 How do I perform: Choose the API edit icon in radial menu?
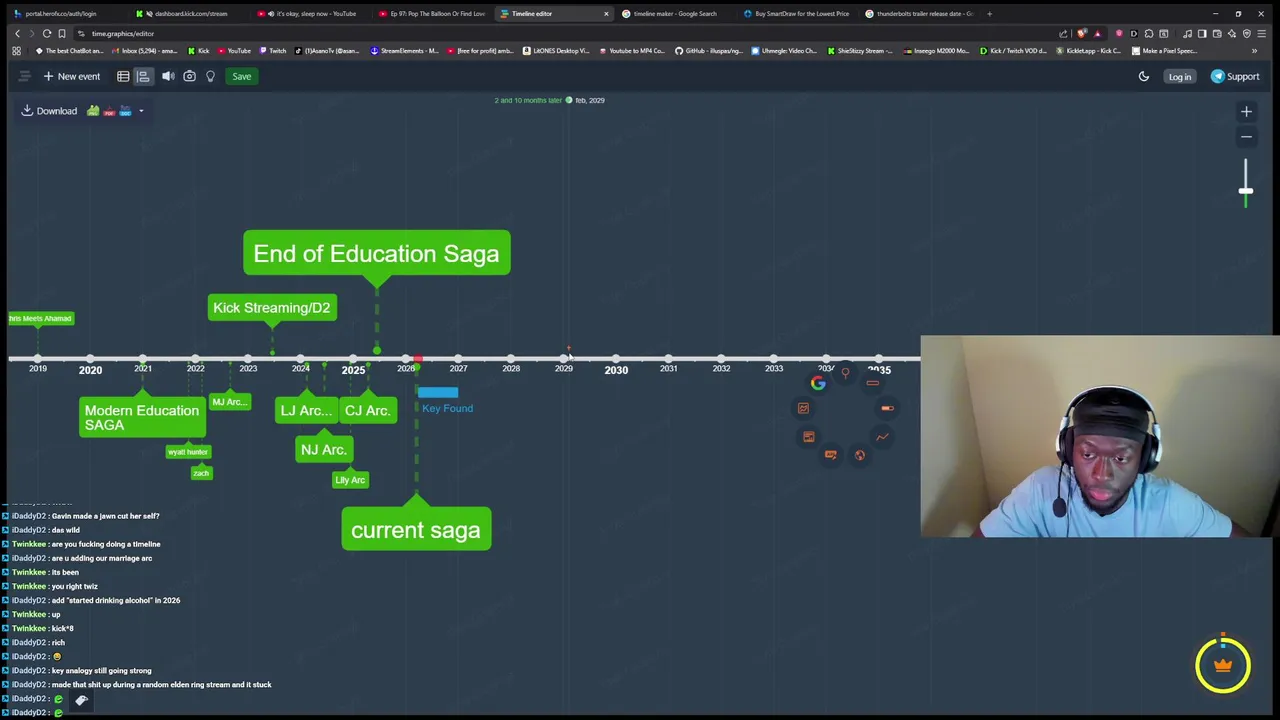click(830, 455)
